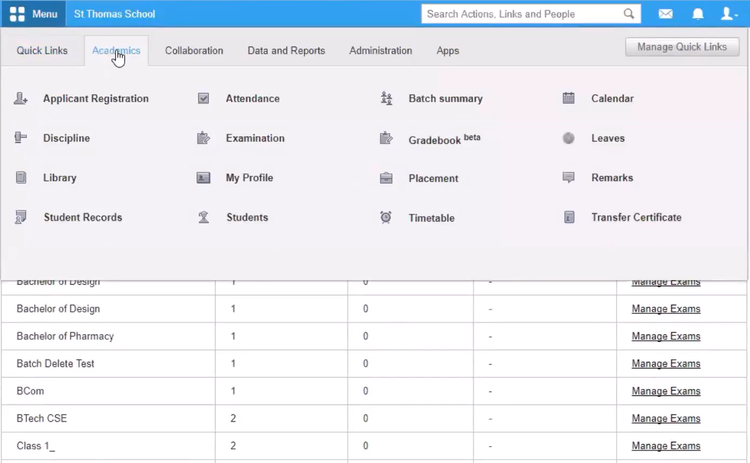Open messages via envelope icon
The height and width of the screenshot is (463, 750).
pyautogui.click(x=665, y=14)
